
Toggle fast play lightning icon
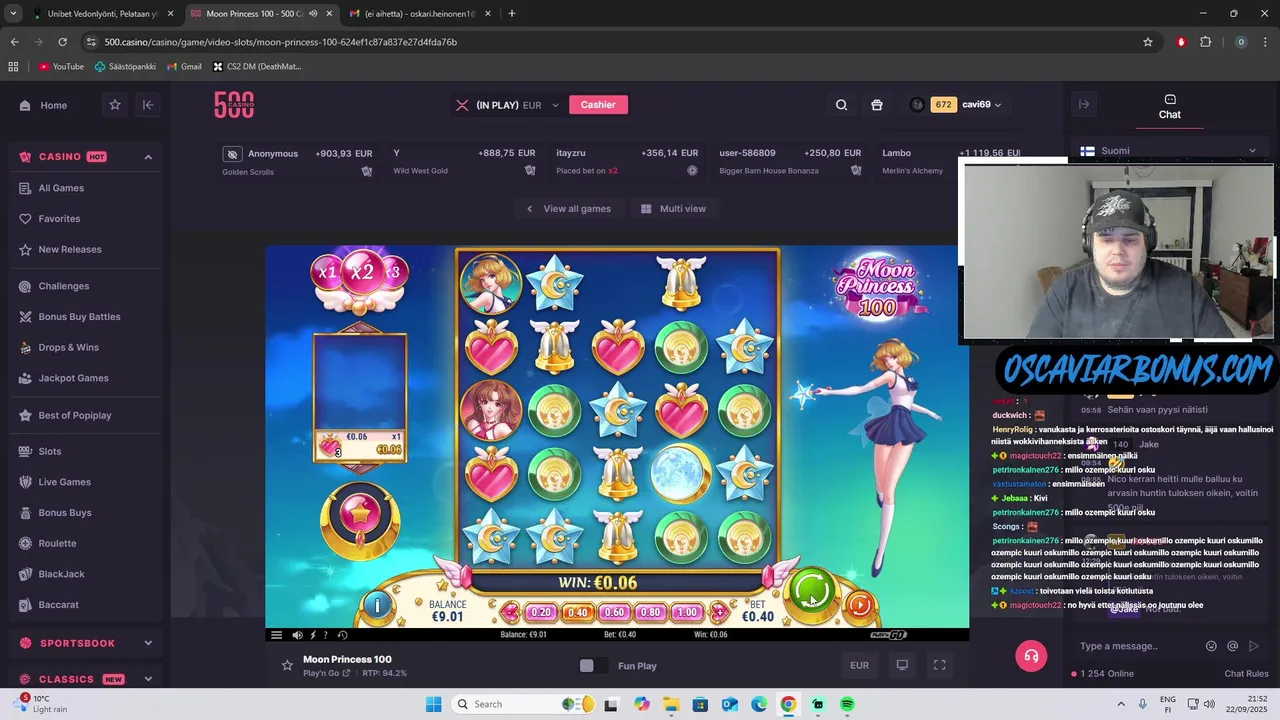(x=313, y=635)
